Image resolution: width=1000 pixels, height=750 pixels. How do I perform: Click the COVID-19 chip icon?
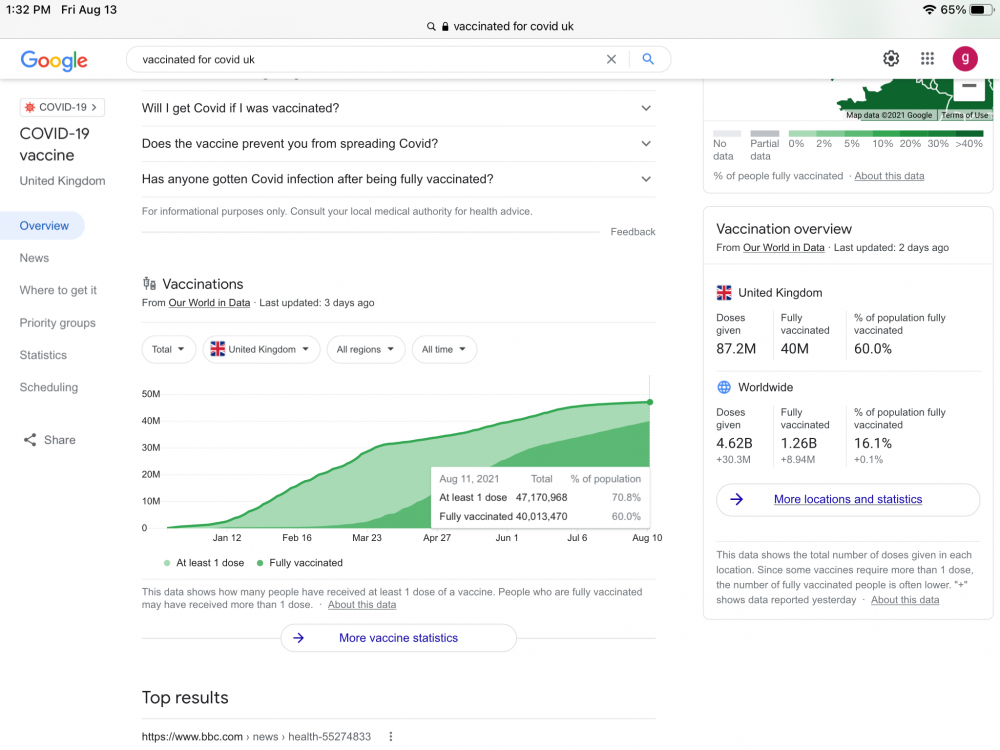(30, 107)
